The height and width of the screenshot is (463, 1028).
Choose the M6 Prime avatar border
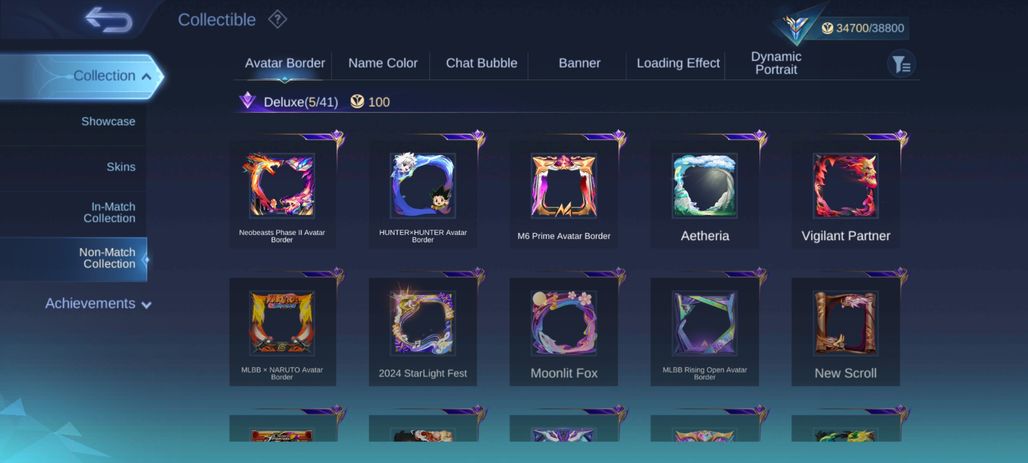(x=564, y=194)
